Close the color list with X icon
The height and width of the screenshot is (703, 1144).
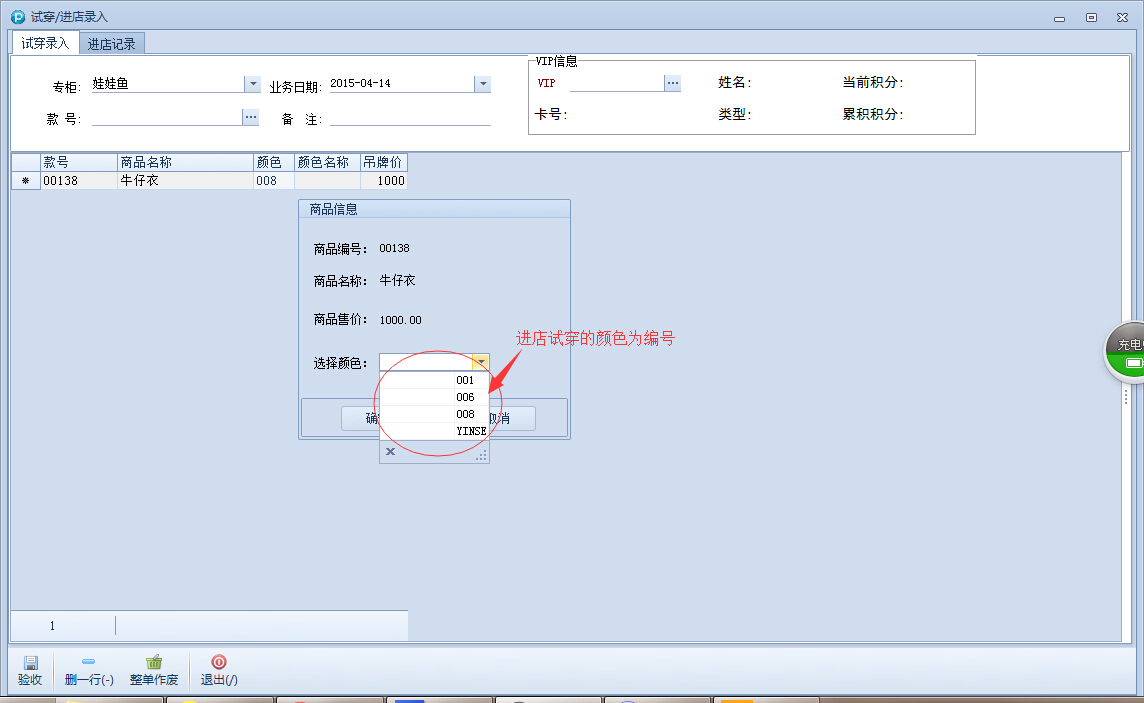[390, 452]
